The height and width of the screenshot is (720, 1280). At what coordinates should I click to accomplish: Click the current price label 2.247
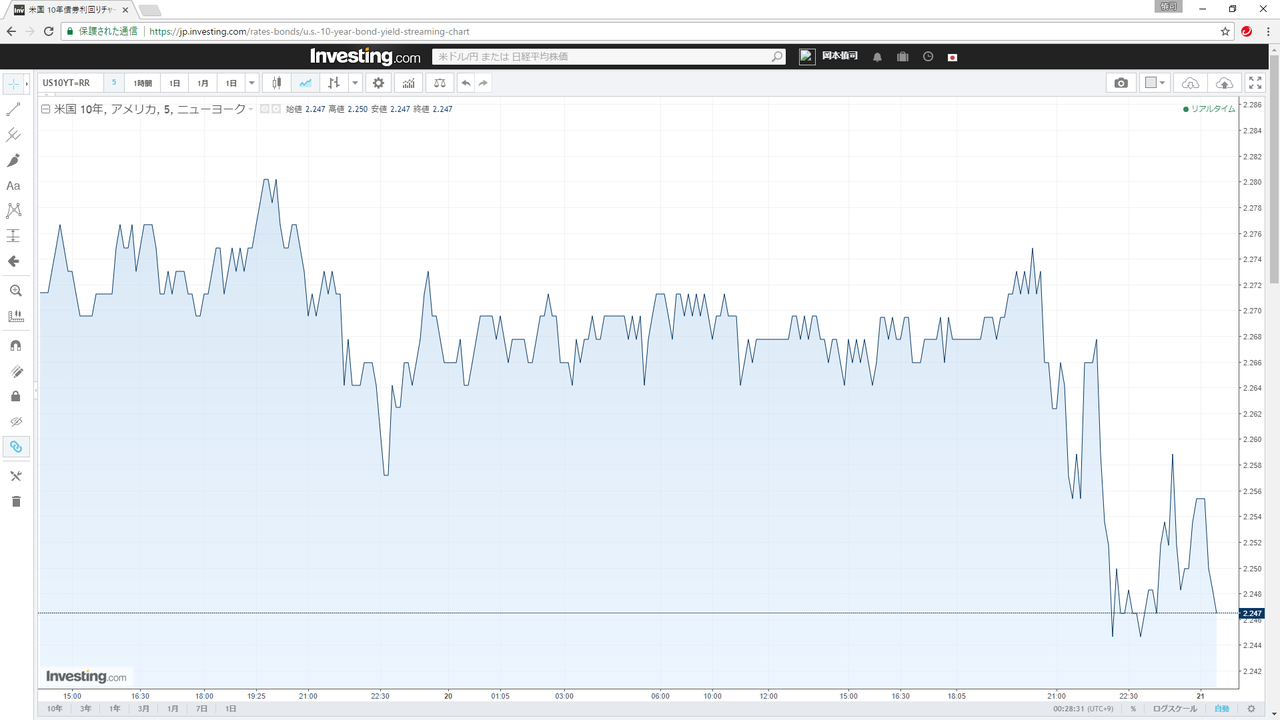point(1251,613)
